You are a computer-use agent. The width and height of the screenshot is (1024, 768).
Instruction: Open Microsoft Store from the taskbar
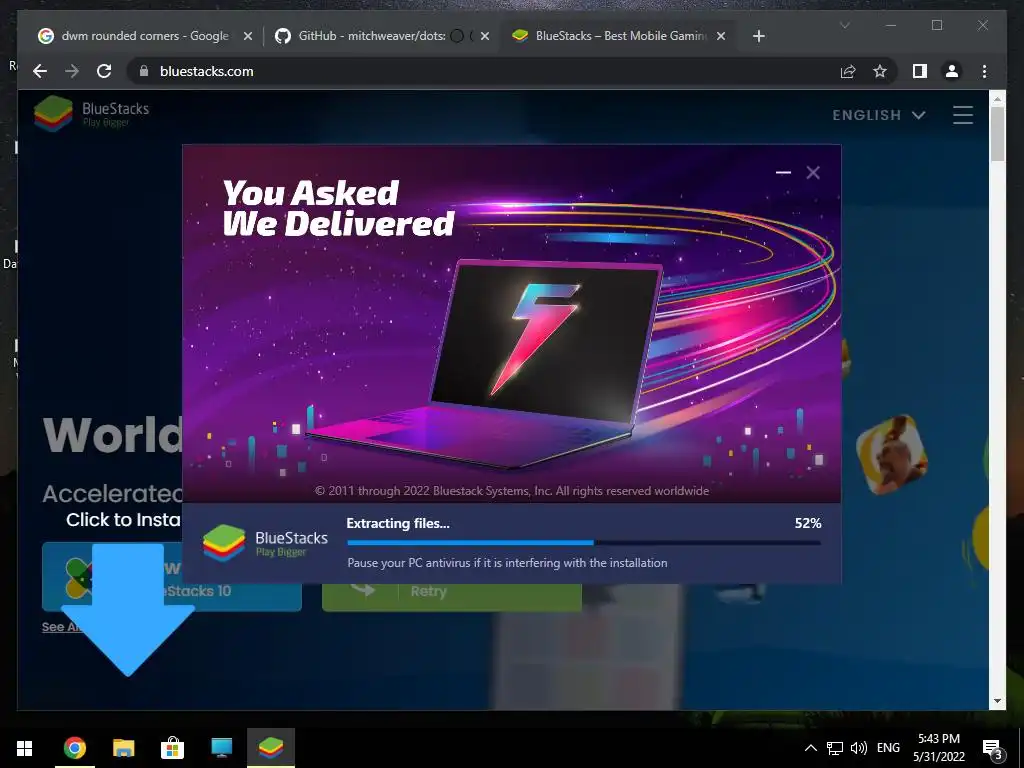[172, 748]
